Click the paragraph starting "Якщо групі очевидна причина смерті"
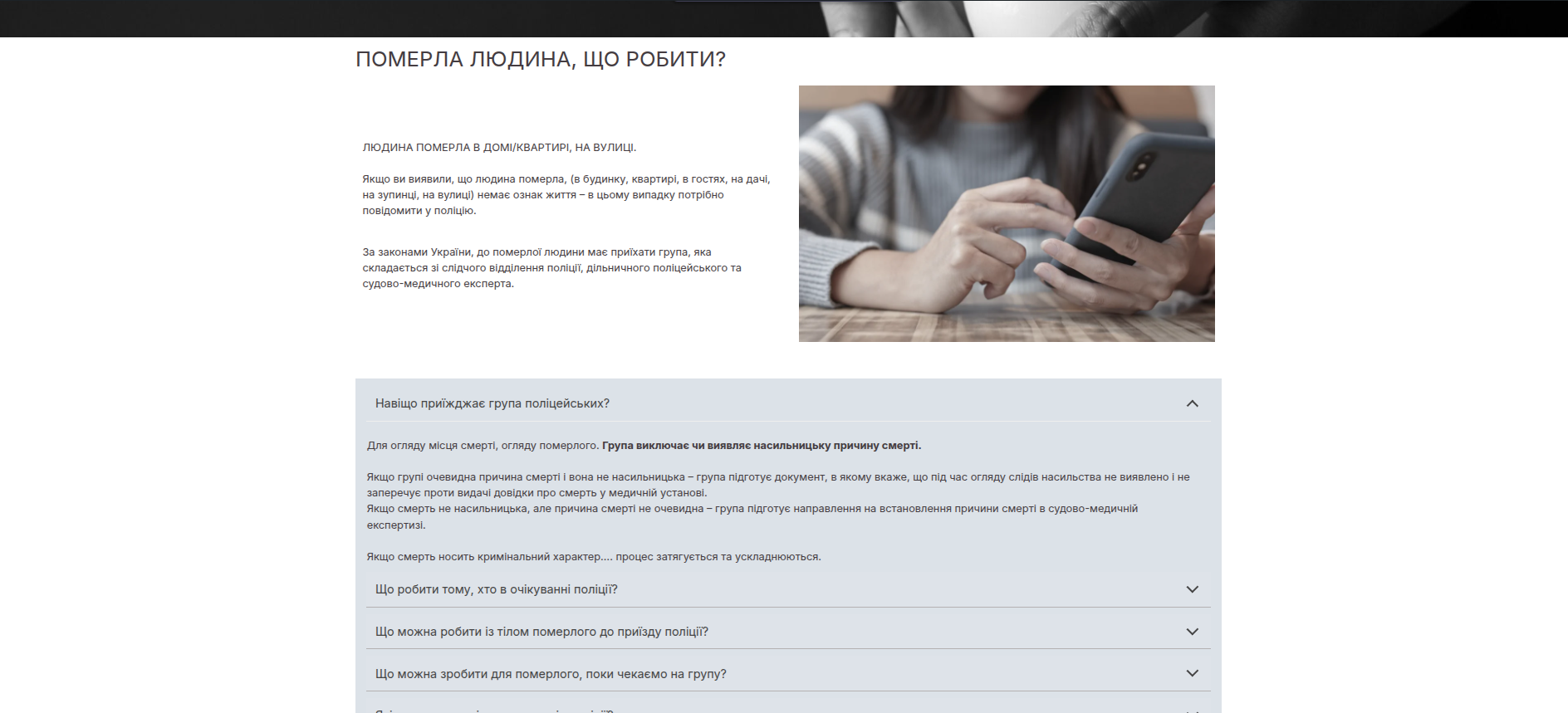The width and height of the screenshot is (1568, 713). tap(777, 485)
